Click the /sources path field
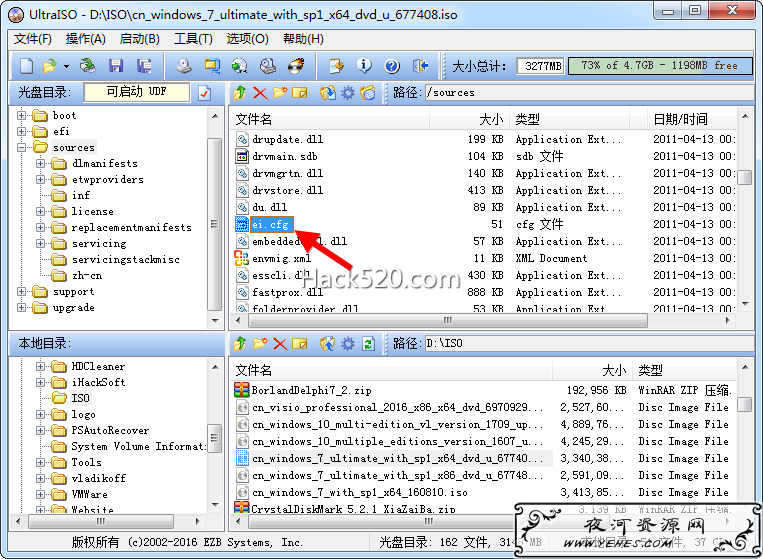Viewport: 763px width, 559px height. pos(589,92)
